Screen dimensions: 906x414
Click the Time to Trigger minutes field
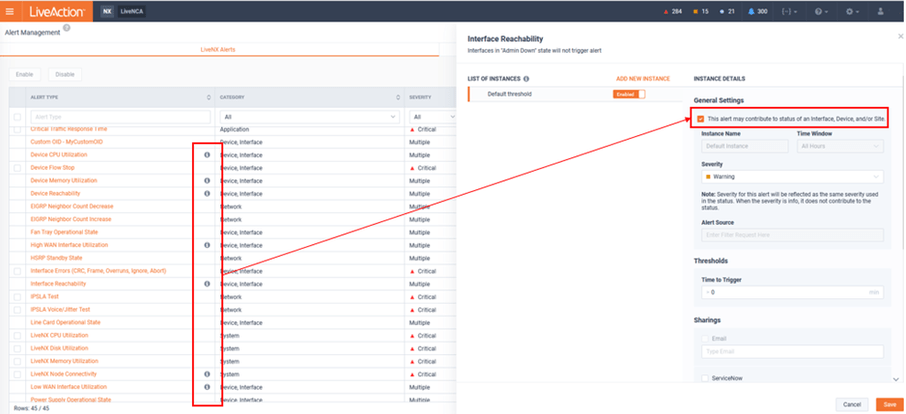click(792, 292)
